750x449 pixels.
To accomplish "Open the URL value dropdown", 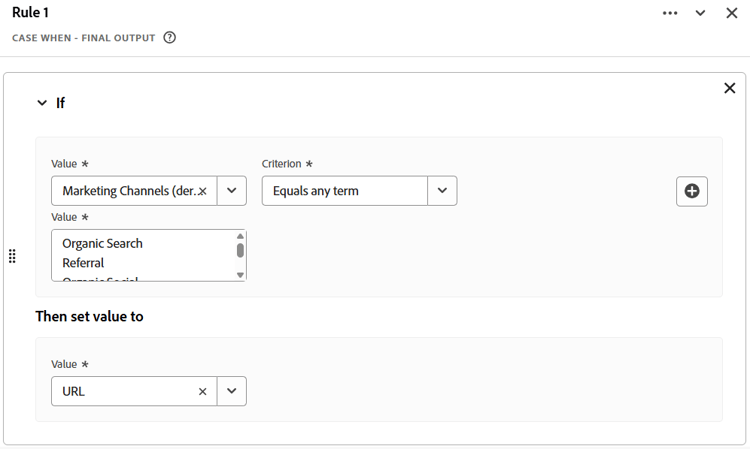I will [232, 391].
